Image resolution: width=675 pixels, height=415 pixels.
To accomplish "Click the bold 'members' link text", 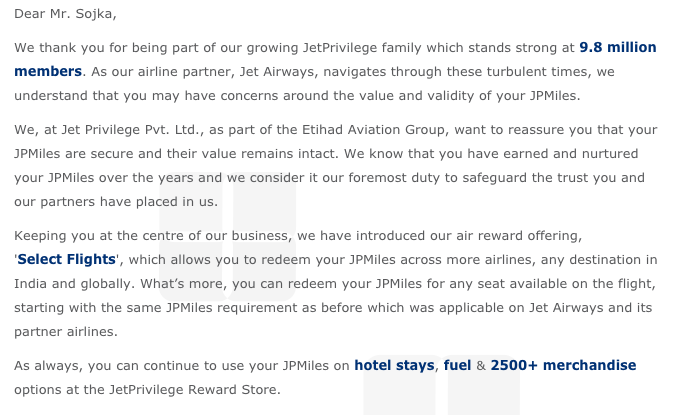I will [x=48, y=71].
